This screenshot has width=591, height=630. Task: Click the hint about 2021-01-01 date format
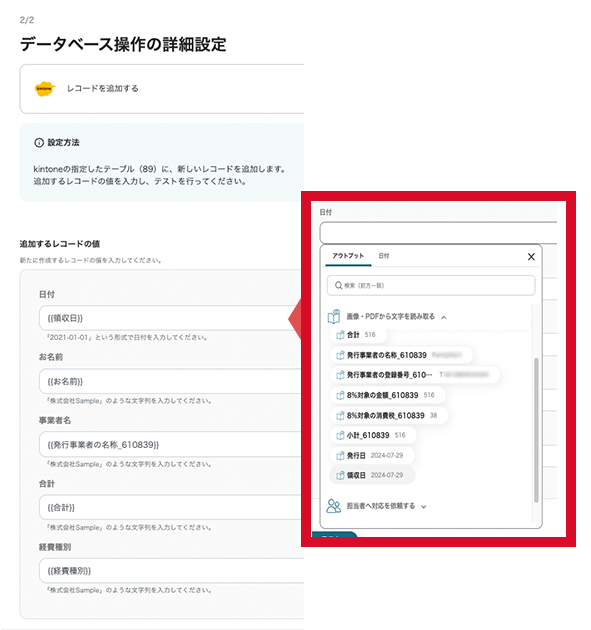[x=127, y=338]
